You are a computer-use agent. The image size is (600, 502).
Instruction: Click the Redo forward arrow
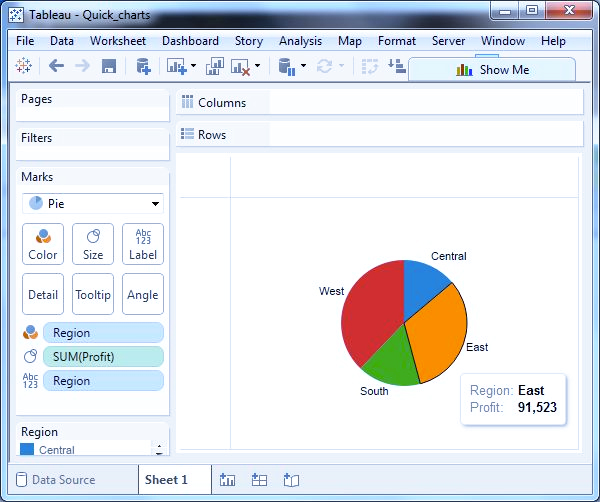point(82,66)
